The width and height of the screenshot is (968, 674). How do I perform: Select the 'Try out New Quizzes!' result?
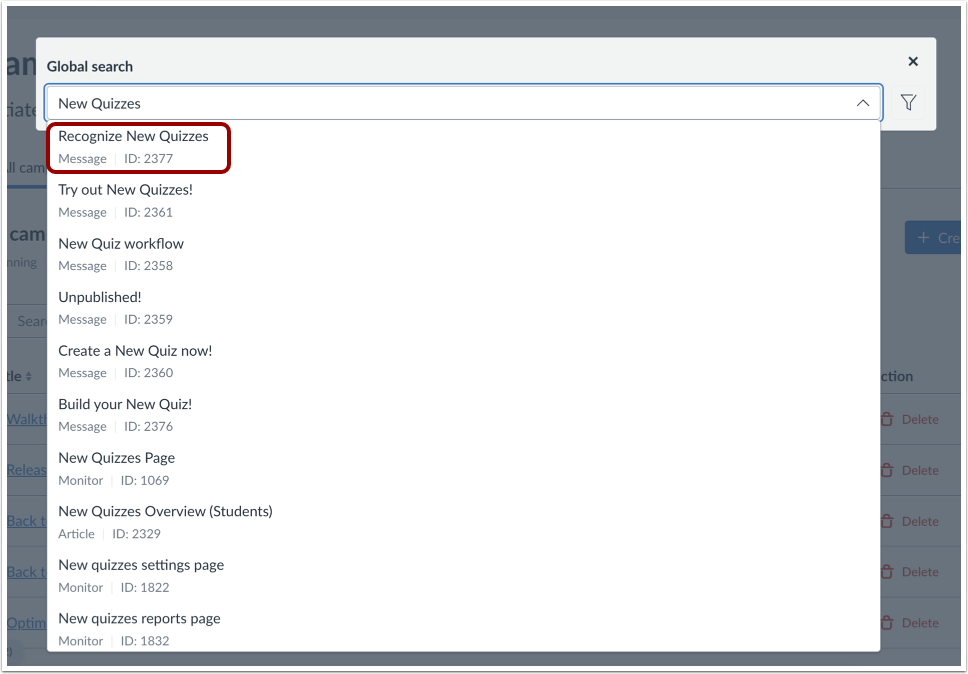point(124,189)
